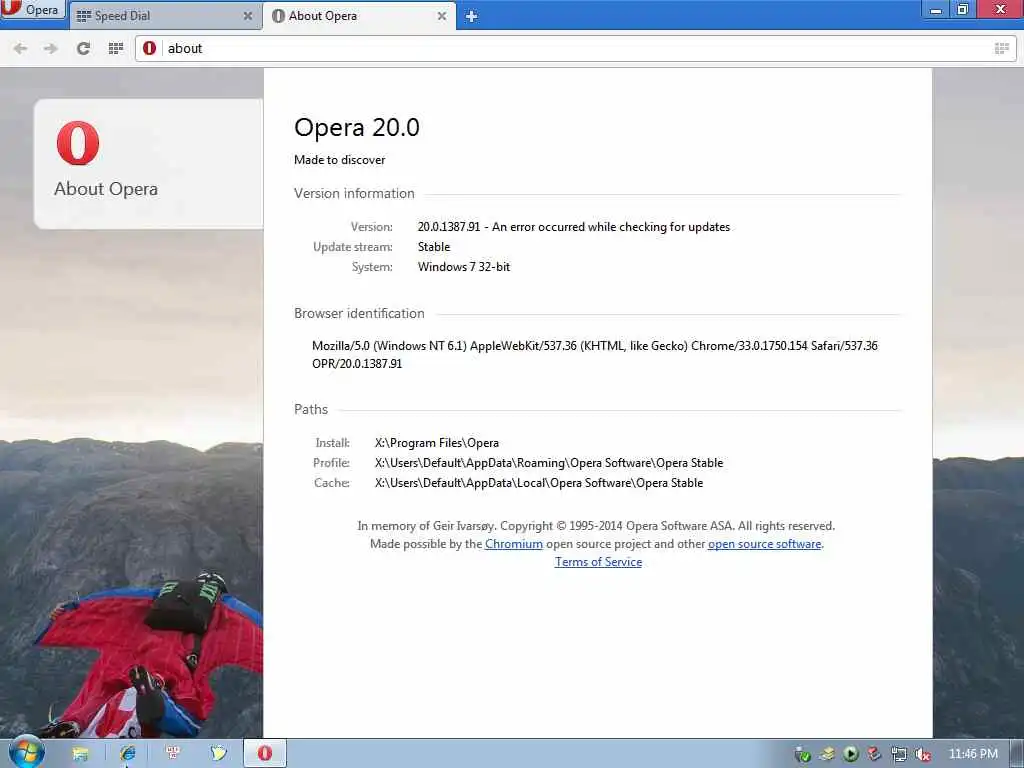1024x768 pixels.
Task: Click the safely remove hardware tray icon
Action: pyautogui.click(x=827, y=754)
